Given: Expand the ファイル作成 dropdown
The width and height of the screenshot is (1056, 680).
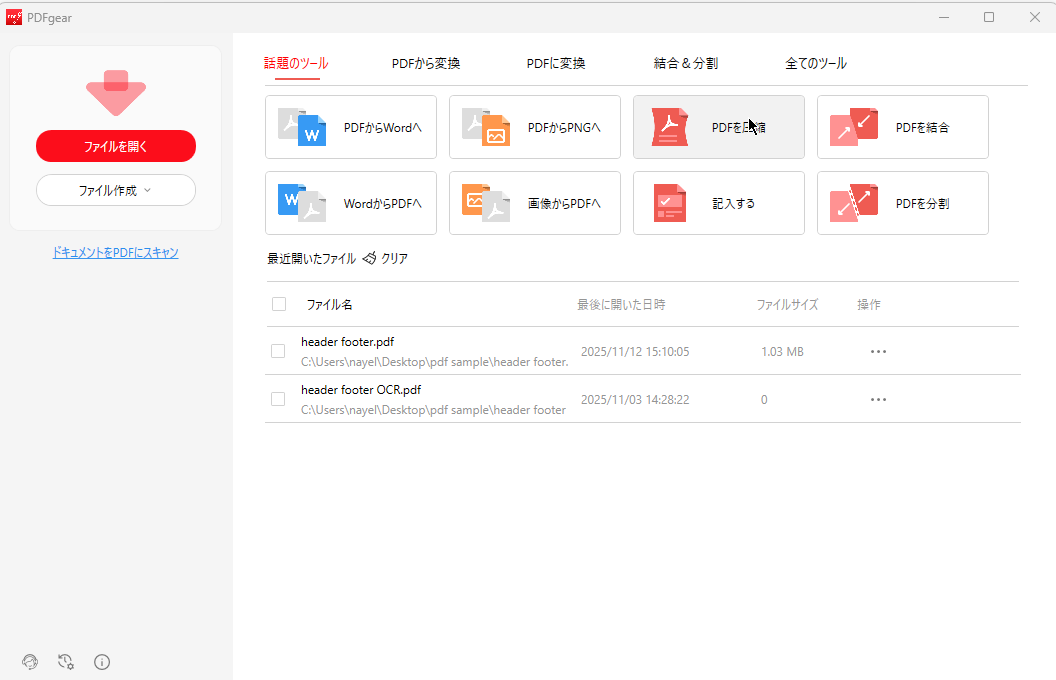Looking at the screenshot, I should tap(115, 190).
